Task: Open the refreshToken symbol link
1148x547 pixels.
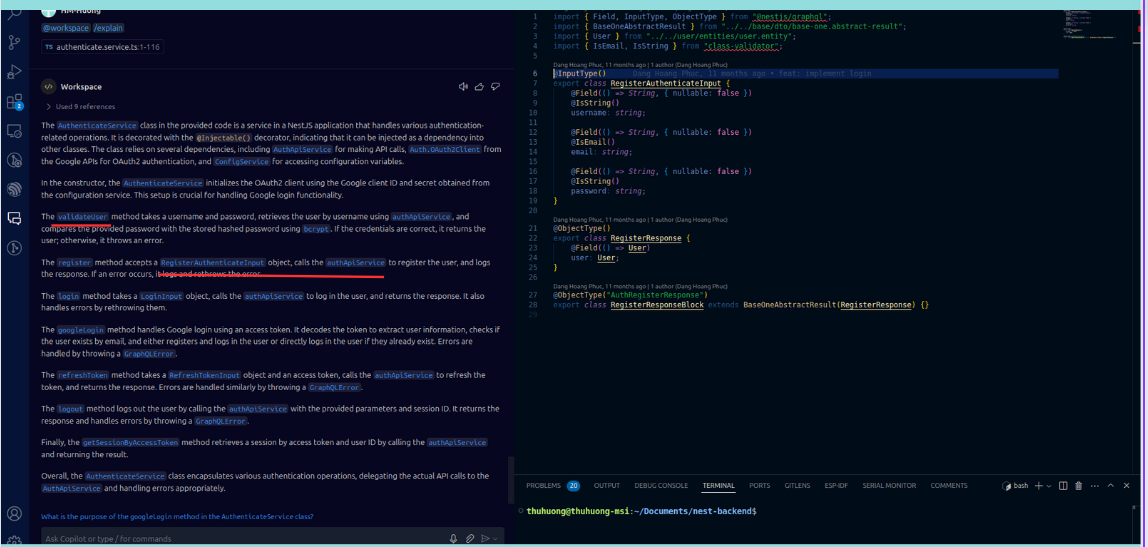Action: (x=83, y=375)
